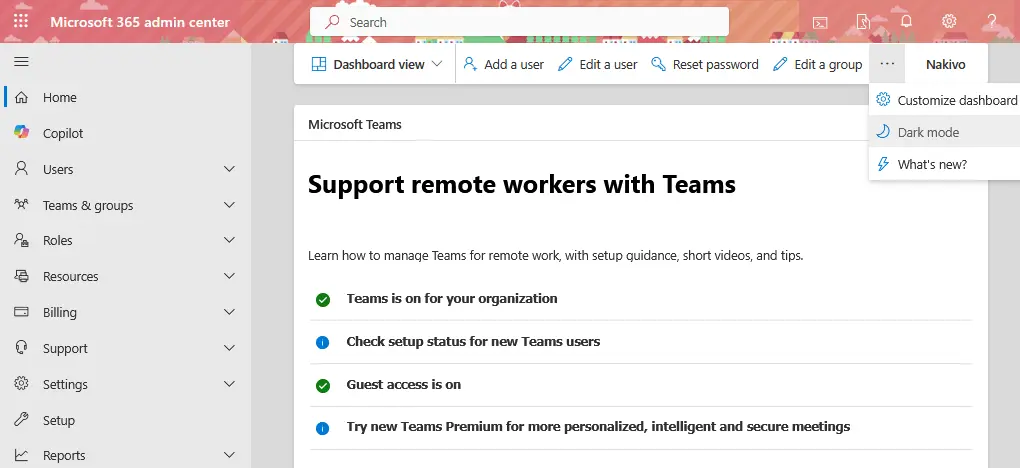
Task: Click the magnifier icon in search box
Action: [x=332, y=21]
